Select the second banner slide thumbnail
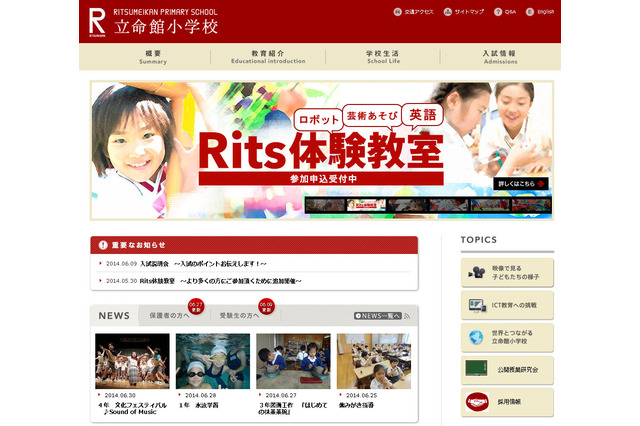640x426 pixels. pos(366,205)
